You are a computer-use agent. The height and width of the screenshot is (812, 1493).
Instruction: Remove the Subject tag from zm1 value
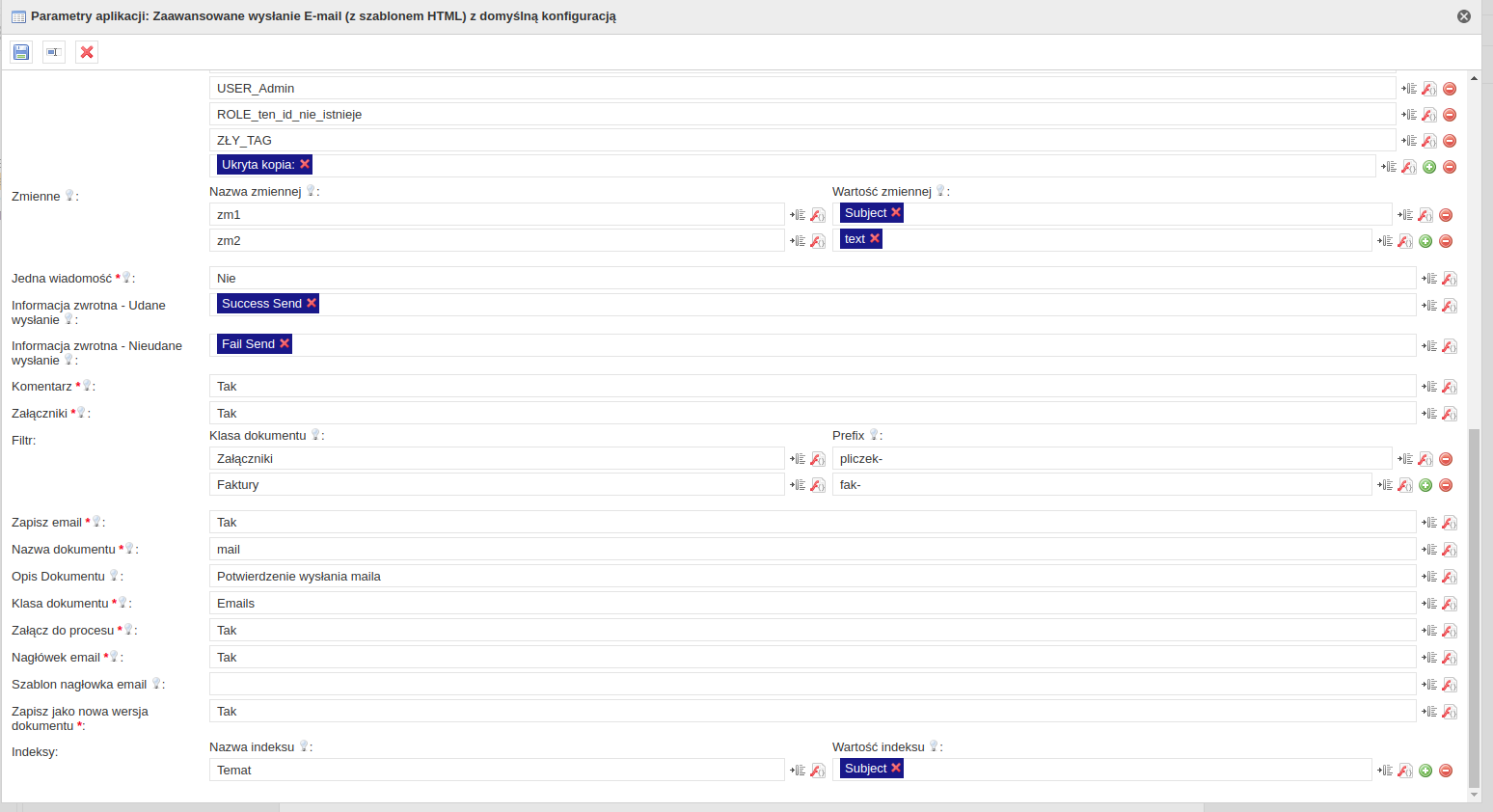(x=896, y=212)
